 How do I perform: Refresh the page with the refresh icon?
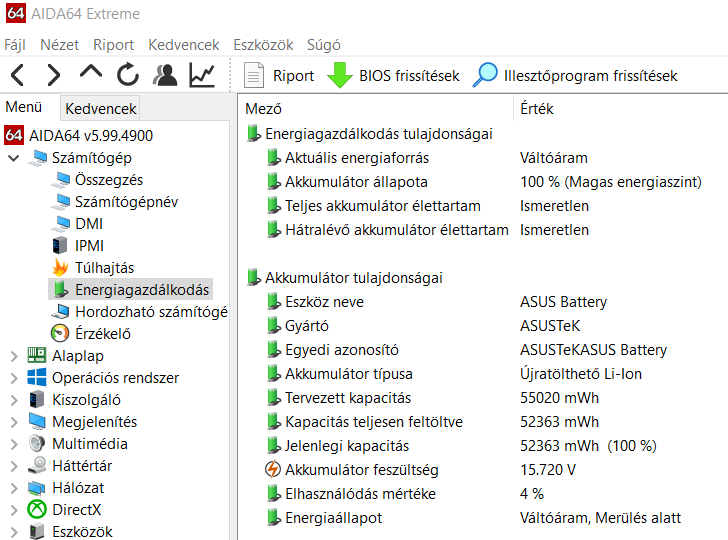[128, 75]
